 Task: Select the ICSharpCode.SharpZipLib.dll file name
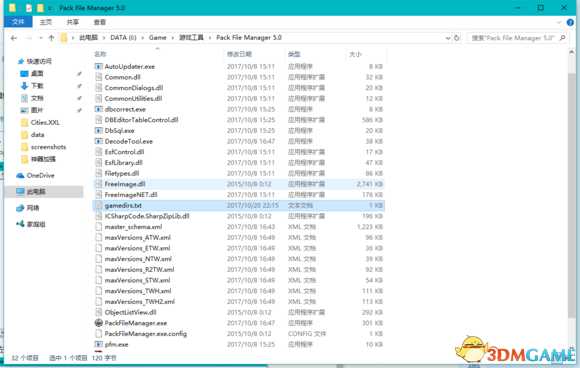(147, 216)
